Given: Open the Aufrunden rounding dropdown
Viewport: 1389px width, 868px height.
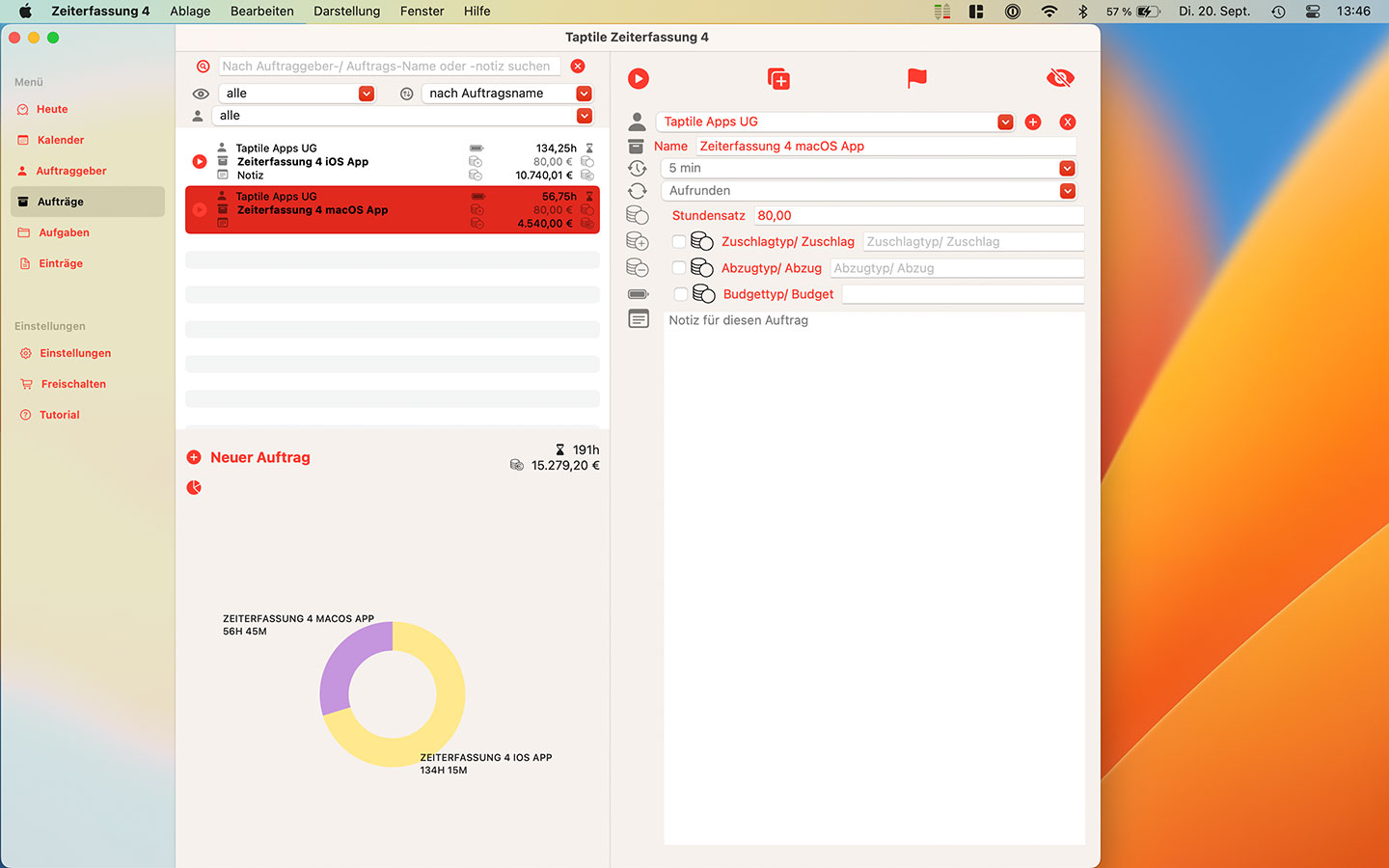Looking at the screenshot, I should (868, 191).
